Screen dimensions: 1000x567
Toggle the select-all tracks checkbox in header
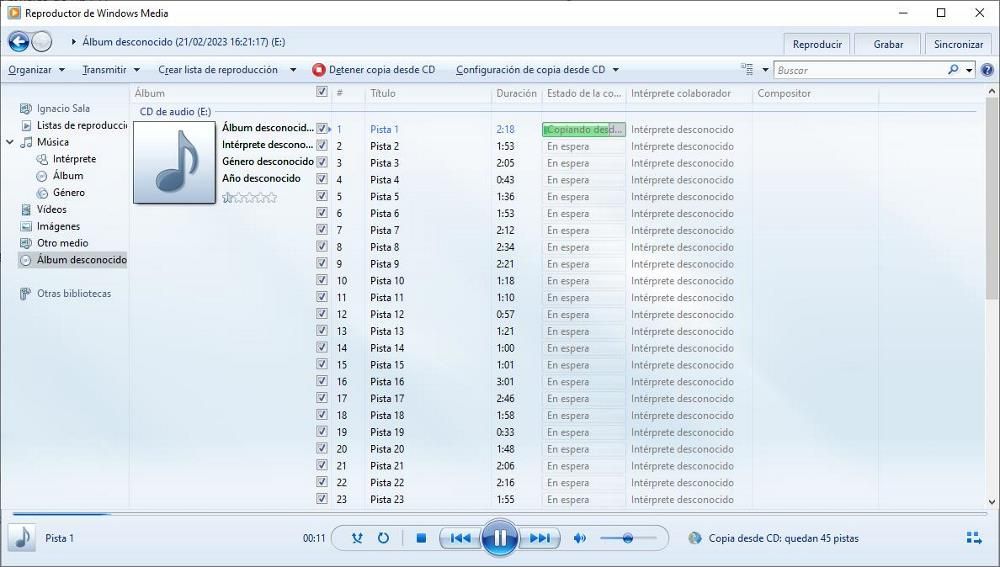[x=322, y=92]
